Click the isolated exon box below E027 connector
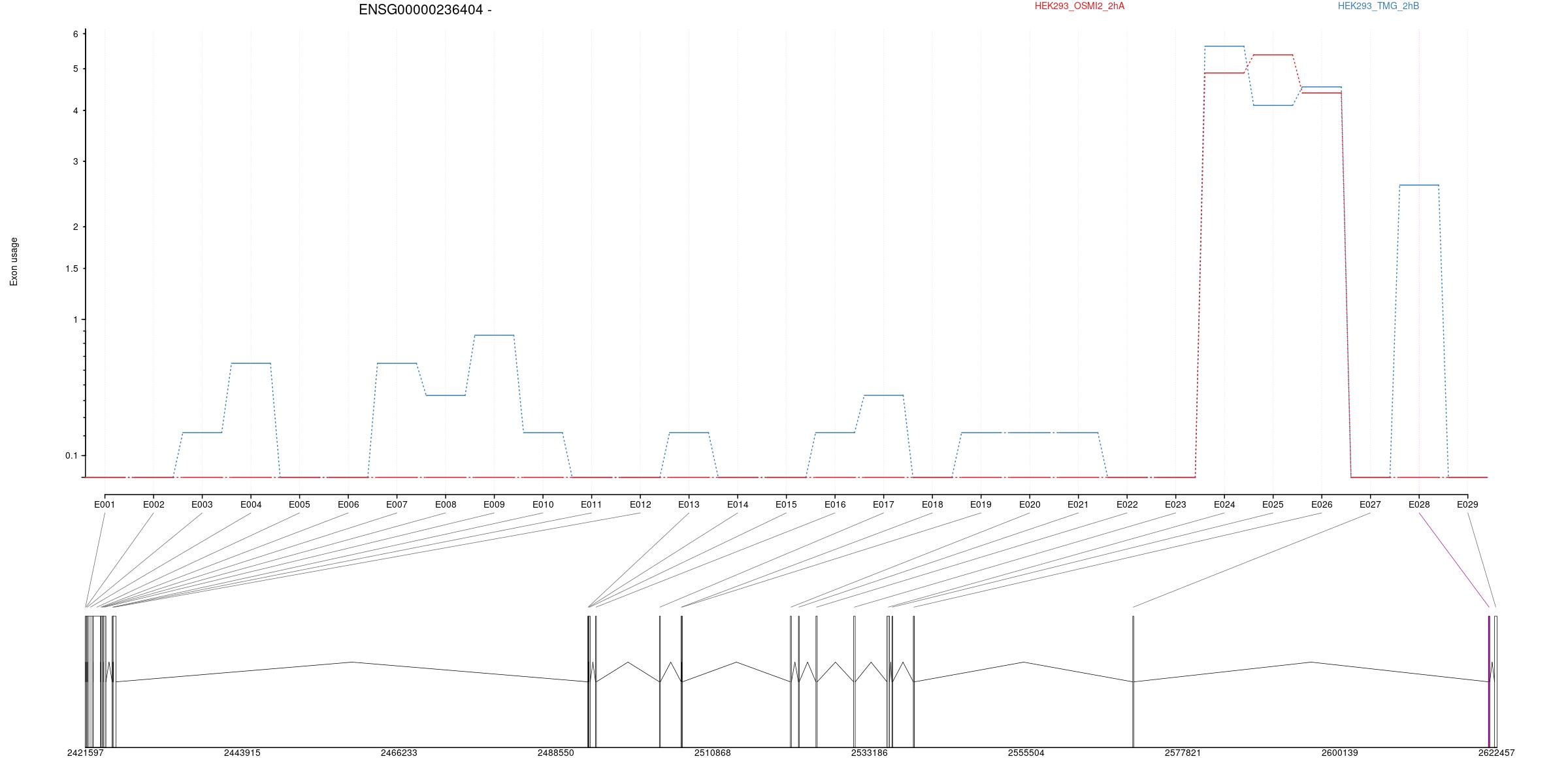 pos(1133,681)
